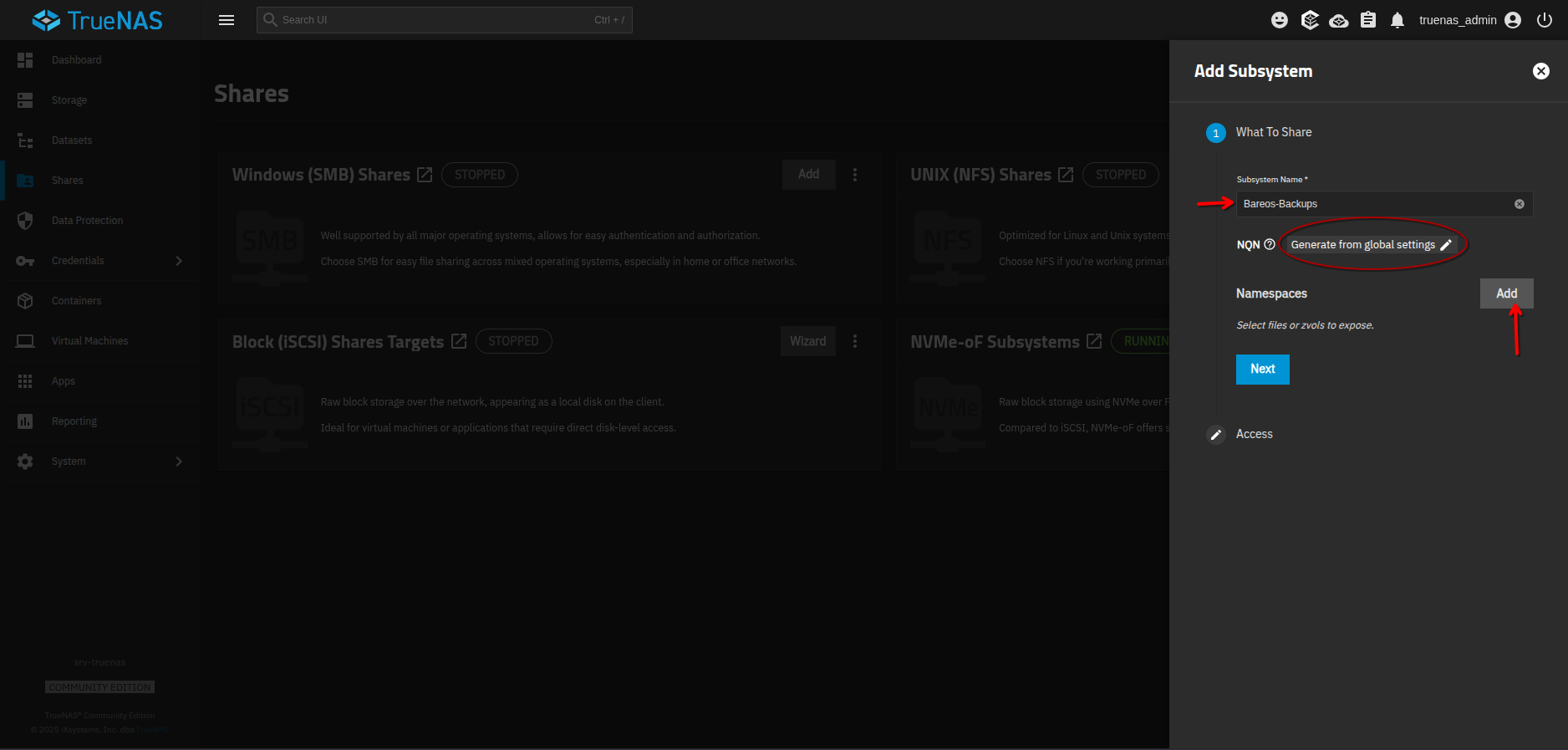The width and height of the screenshot is (1568, 750).
Task: Click the Virtual Machines laptop icon
Action: point(25,341)
